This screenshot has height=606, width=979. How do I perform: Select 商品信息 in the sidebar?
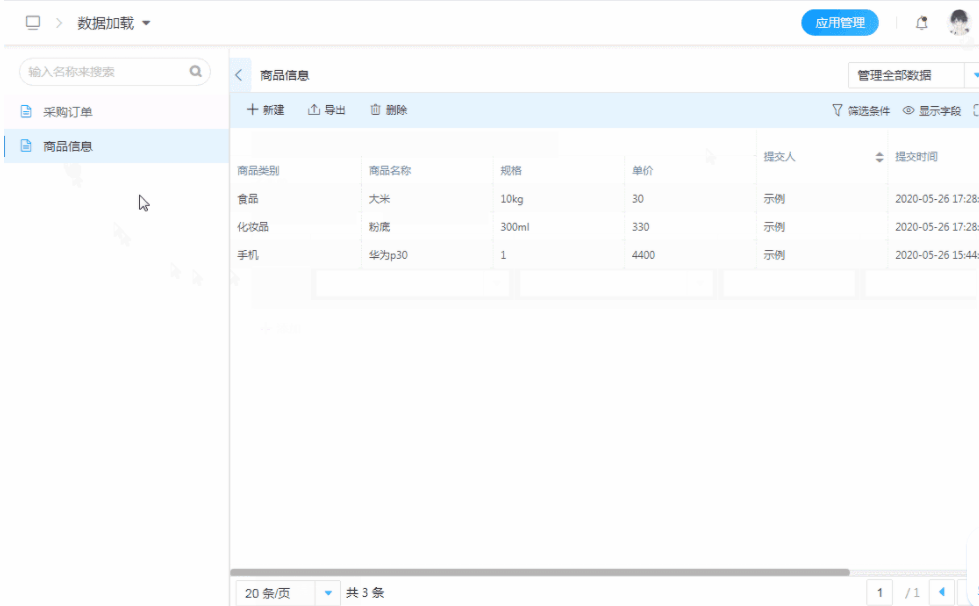click(x=68, y=146)
